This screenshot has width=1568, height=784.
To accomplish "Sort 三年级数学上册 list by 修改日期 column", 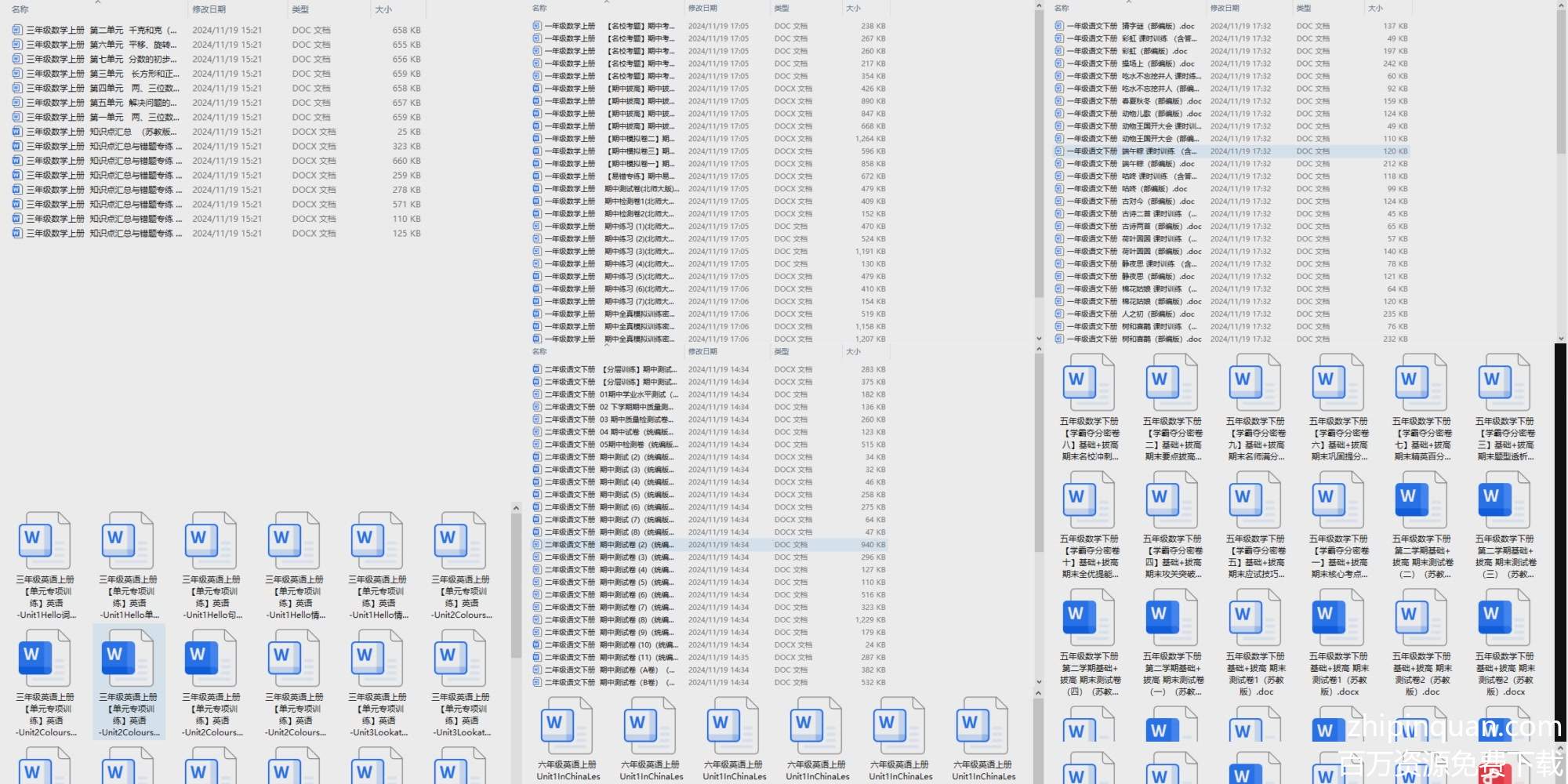I will click(209, 9).
